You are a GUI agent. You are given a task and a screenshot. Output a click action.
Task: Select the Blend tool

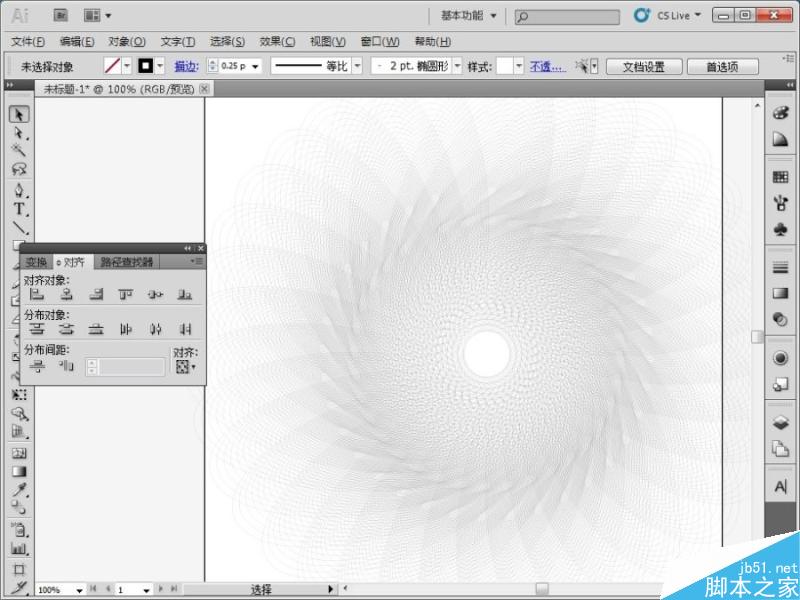(x=19, y=508)
